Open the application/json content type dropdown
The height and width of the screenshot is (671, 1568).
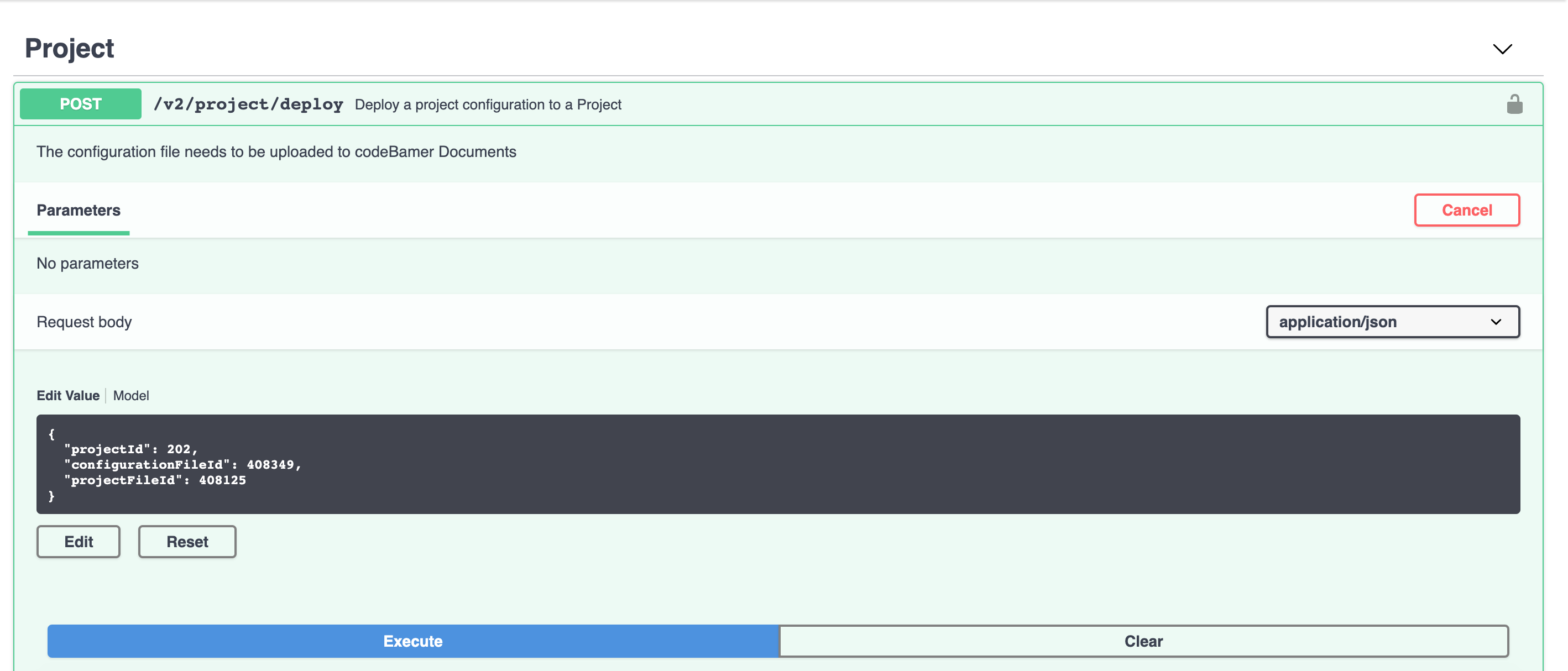coord(1393,322)
